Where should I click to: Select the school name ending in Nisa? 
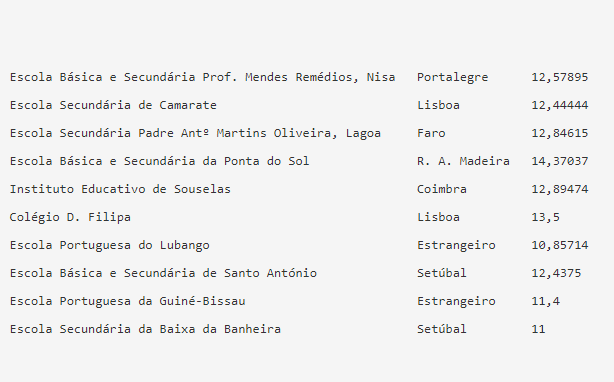(x=202, y=77)
